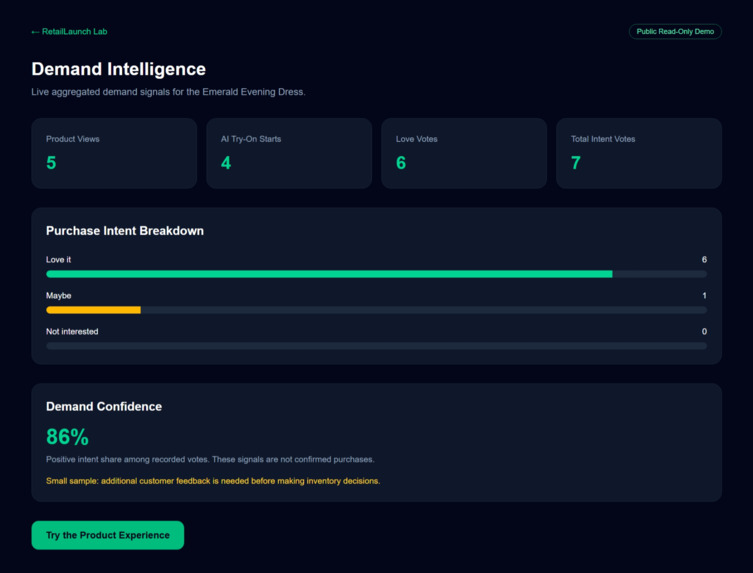Click the Total Intent Votes label
This screenshot has height=573, width=753.
pos(603,139)
